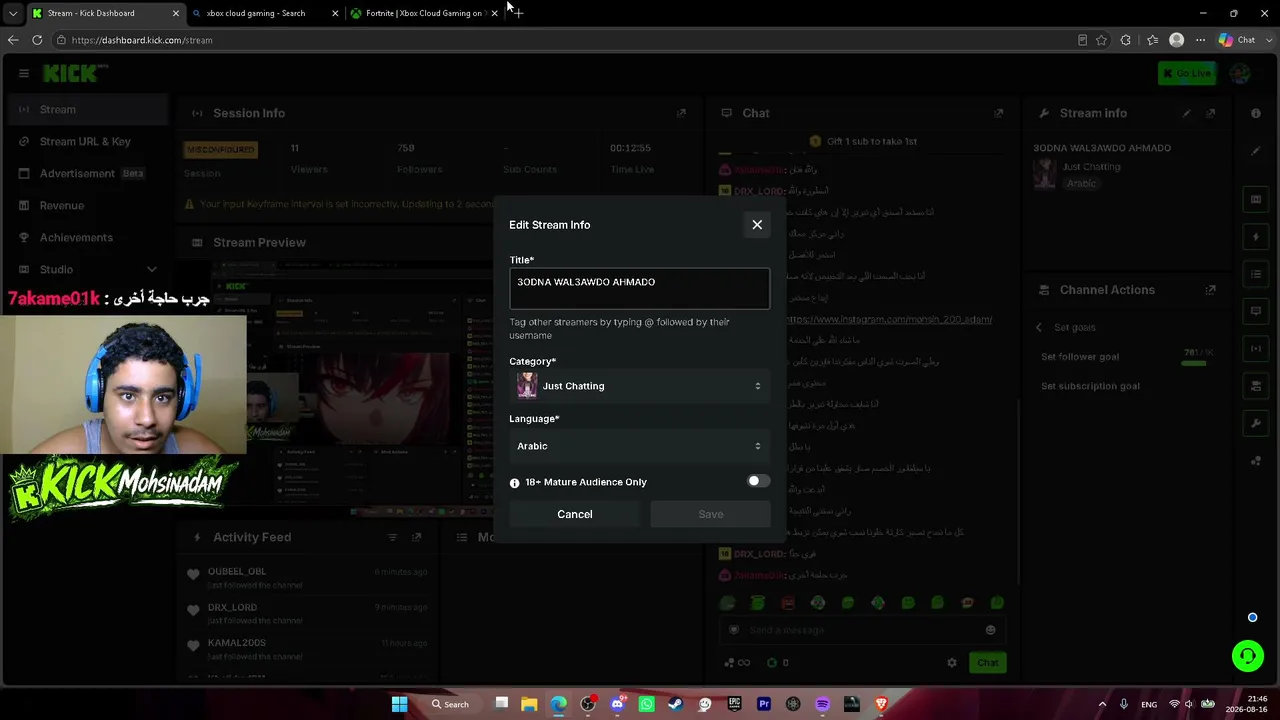Open Epic Games Launcher from taskbar

[x=734, y=704]
